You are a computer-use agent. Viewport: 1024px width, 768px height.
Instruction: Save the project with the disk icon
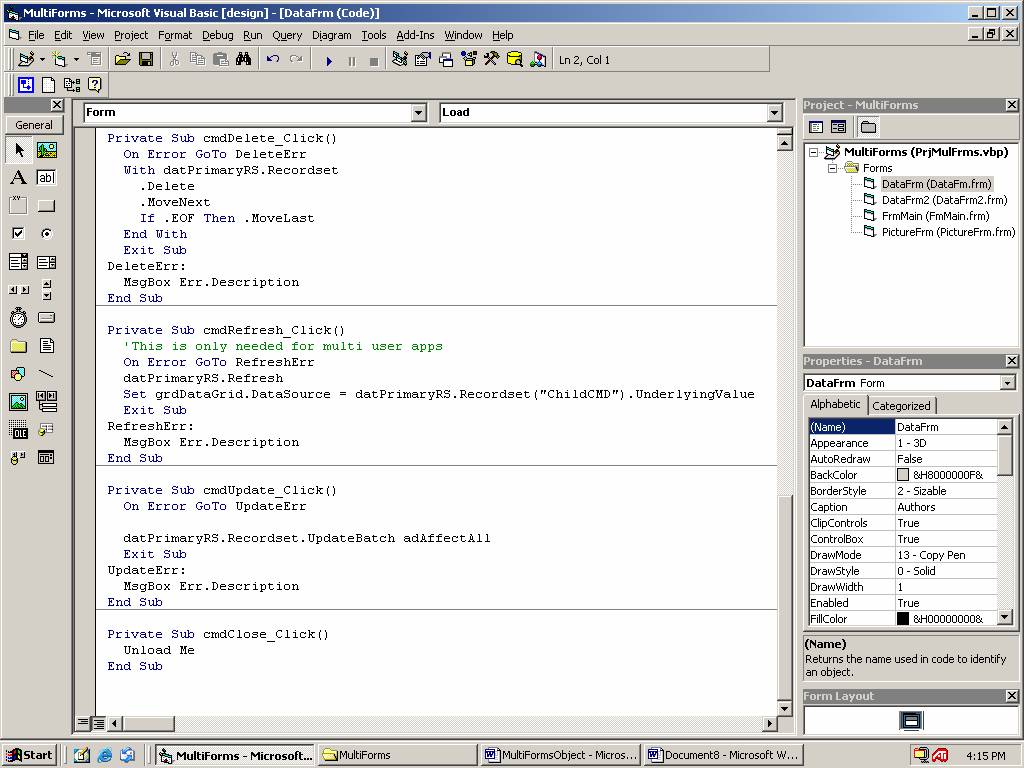pos(146,60)
